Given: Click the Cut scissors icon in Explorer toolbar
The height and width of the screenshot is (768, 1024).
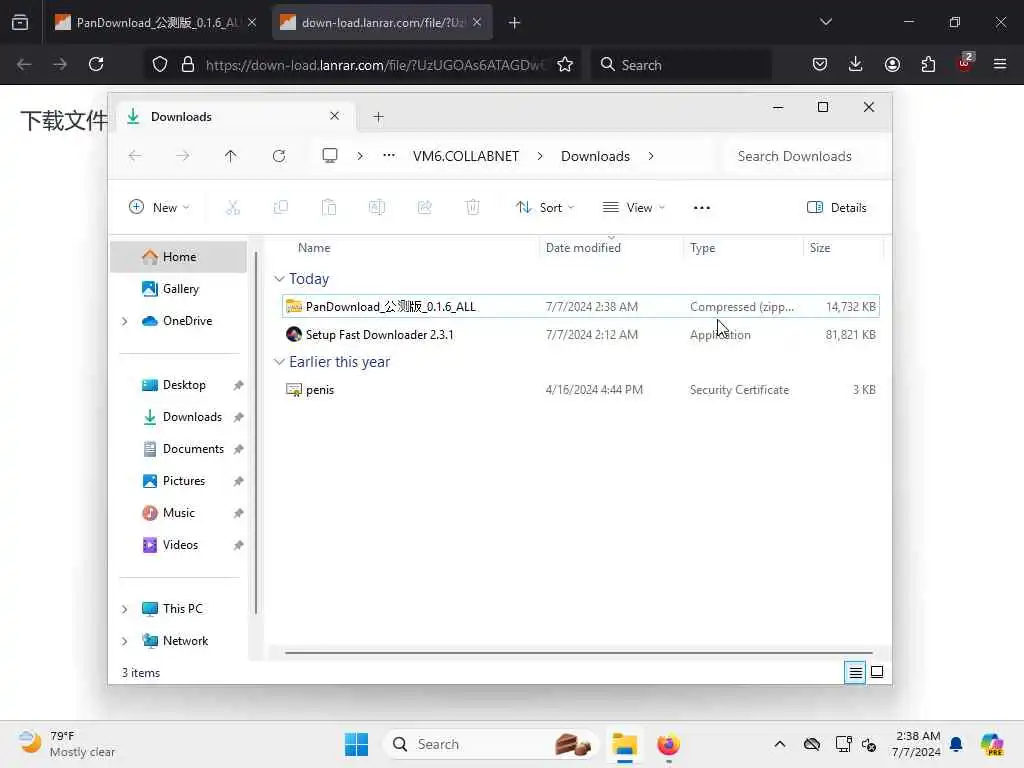Looking at the screenshot, I should 232,208.
